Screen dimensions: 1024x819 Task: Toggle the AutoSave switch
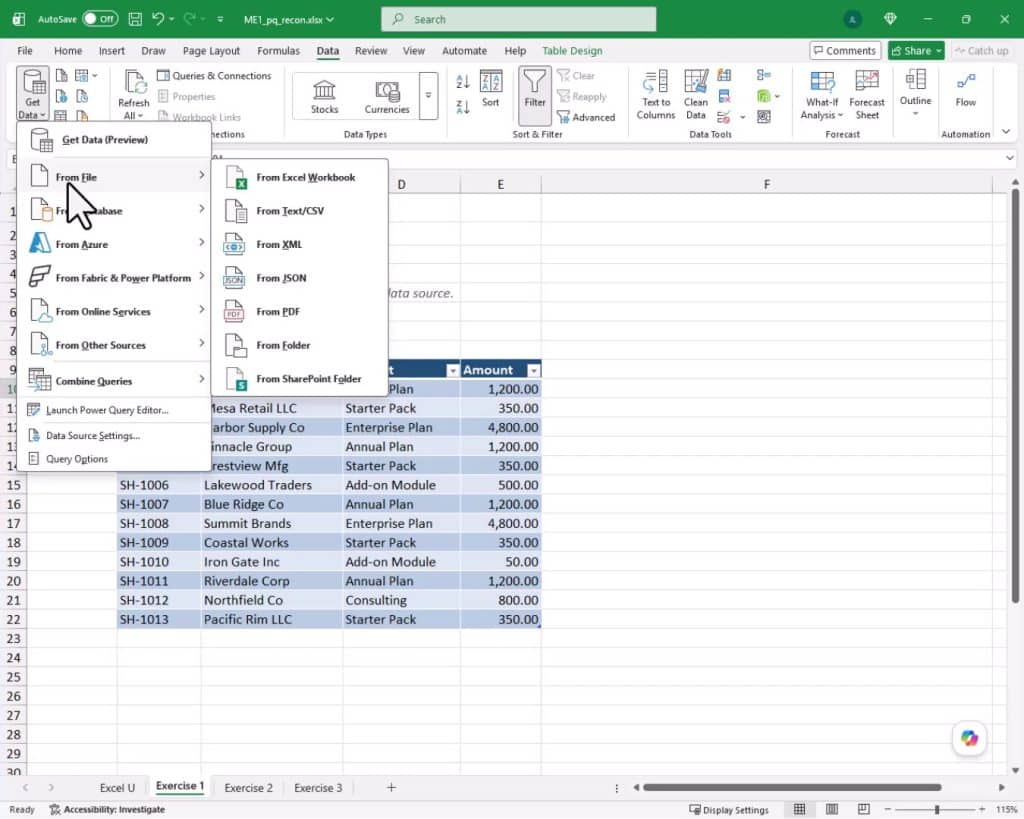tap(99, 19)
